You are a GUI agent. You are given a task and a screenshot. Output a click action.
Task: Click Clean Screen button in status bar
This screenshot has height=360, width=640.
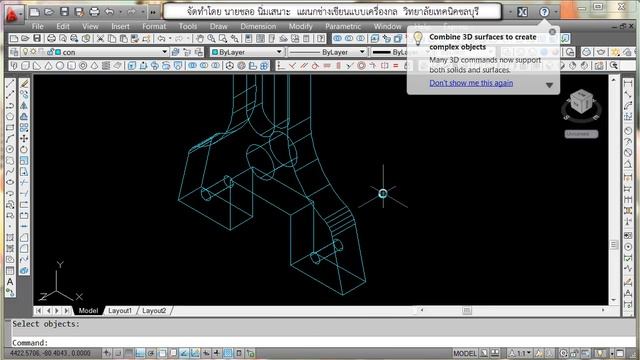[620, 353]
